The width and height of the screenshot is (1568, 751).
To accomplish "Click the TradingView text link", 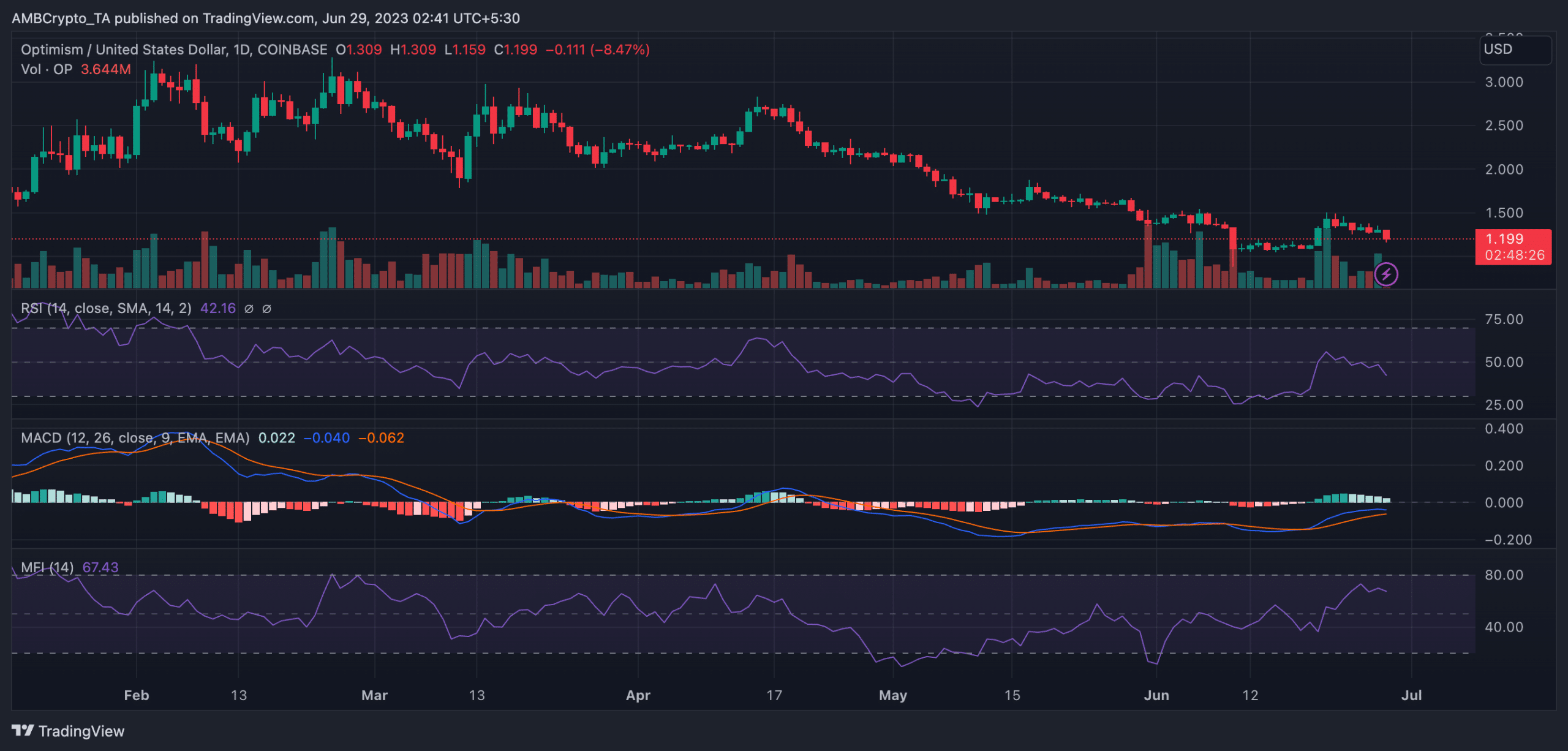I will (x=81, y=731).
